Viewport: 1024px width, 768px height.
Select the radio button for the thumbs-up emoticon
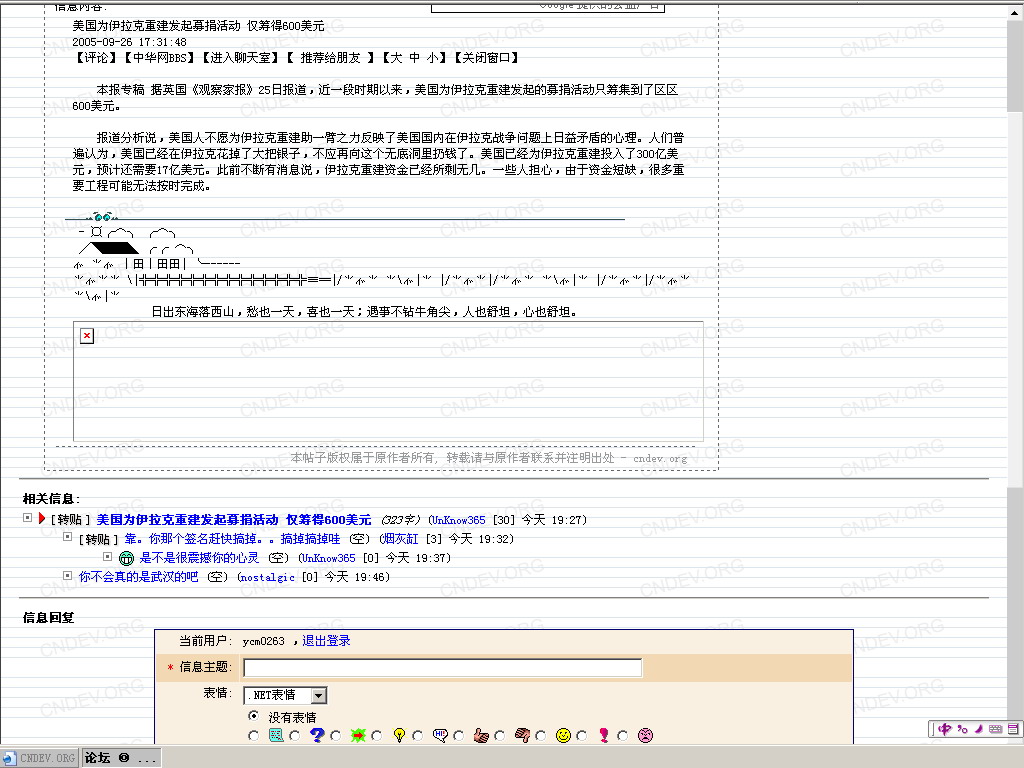click(x=459, y=736)
